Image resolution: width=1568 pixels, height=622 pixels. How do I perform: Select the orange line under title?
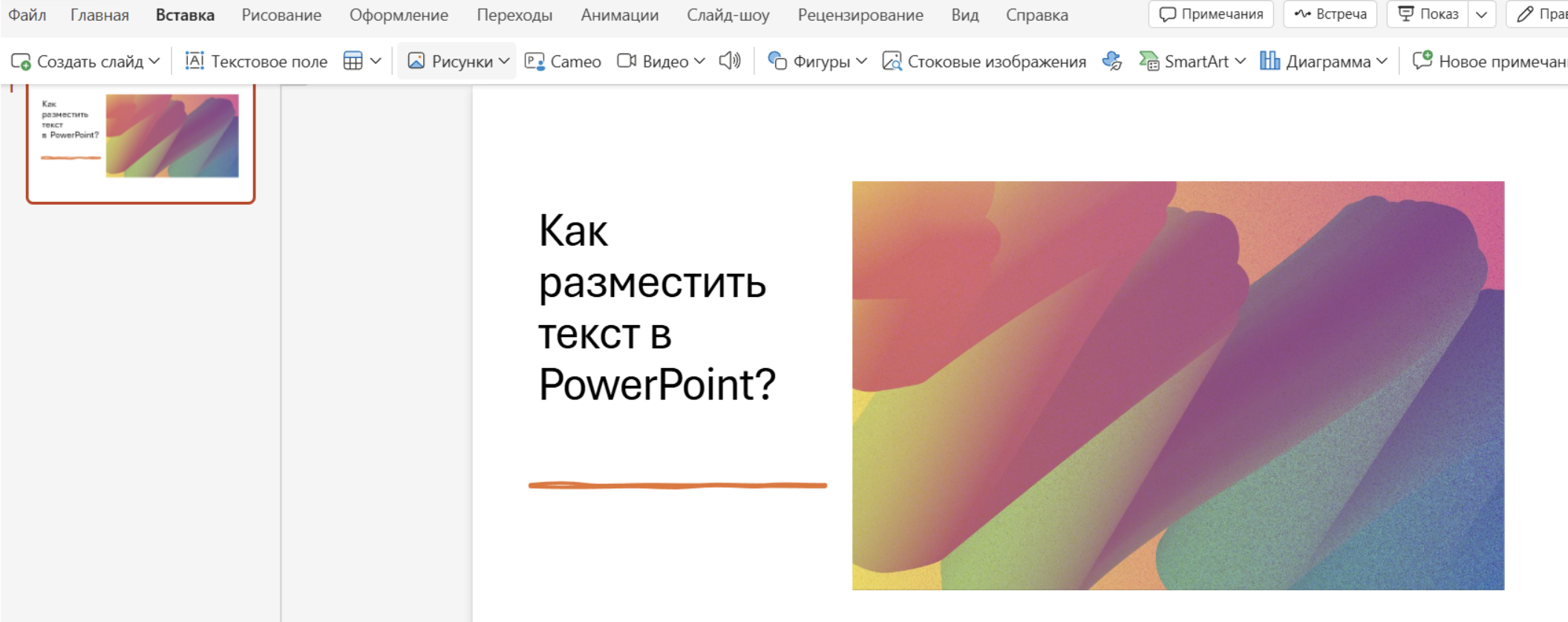click(677, 485)
